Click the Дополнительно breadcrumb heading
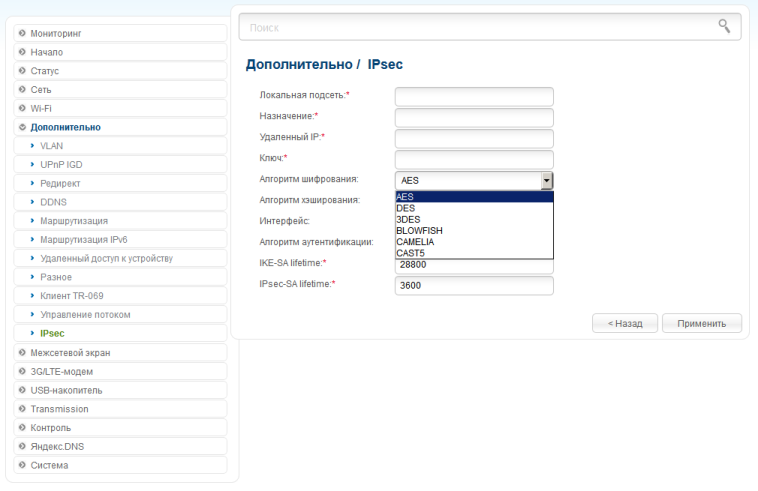The width and height of the screenshot is (758, 491). tap(299, 64)
